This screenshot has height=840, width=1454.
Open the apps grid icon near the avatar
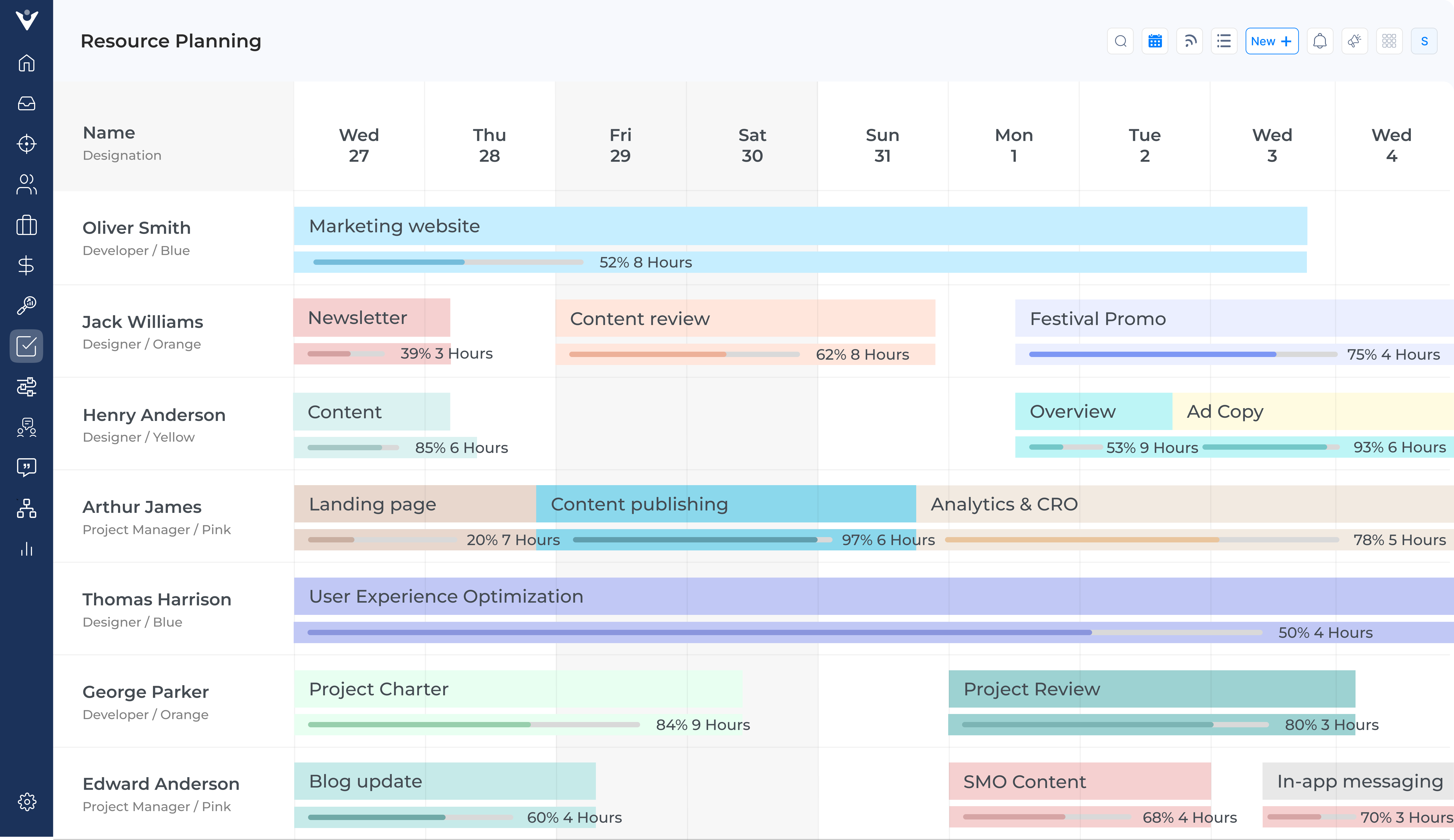click(1390, 41)
